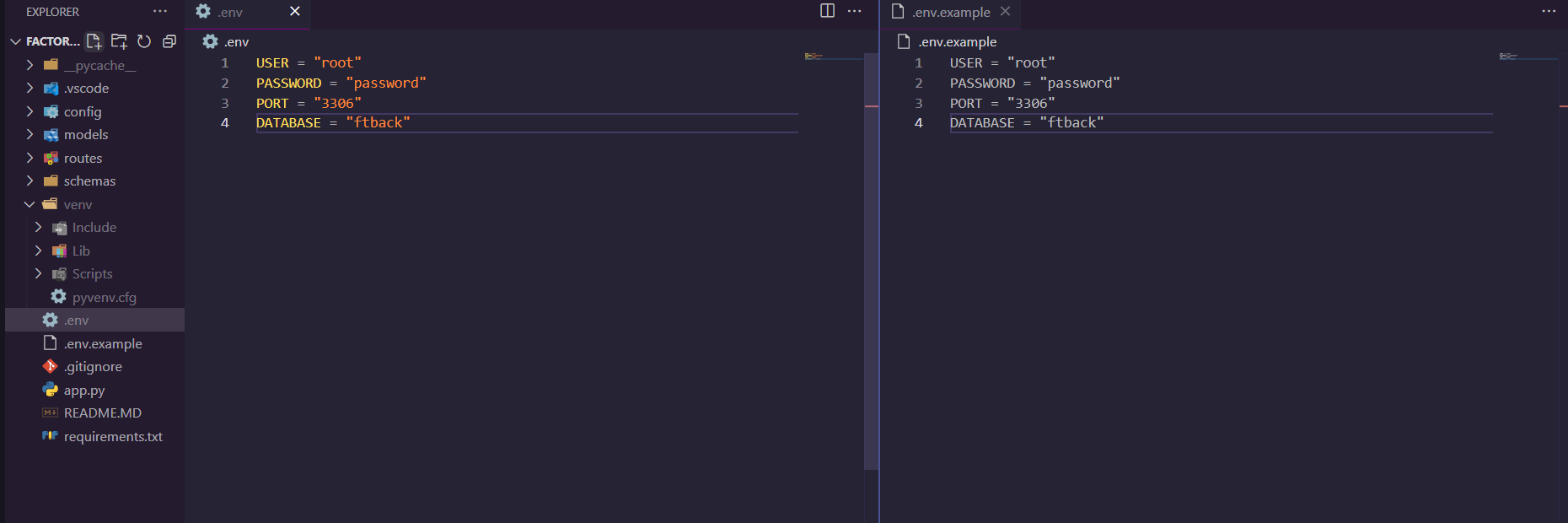Click the Include folder icon
This screenshot has height=523, width=1568.
[x=59, y=228]
